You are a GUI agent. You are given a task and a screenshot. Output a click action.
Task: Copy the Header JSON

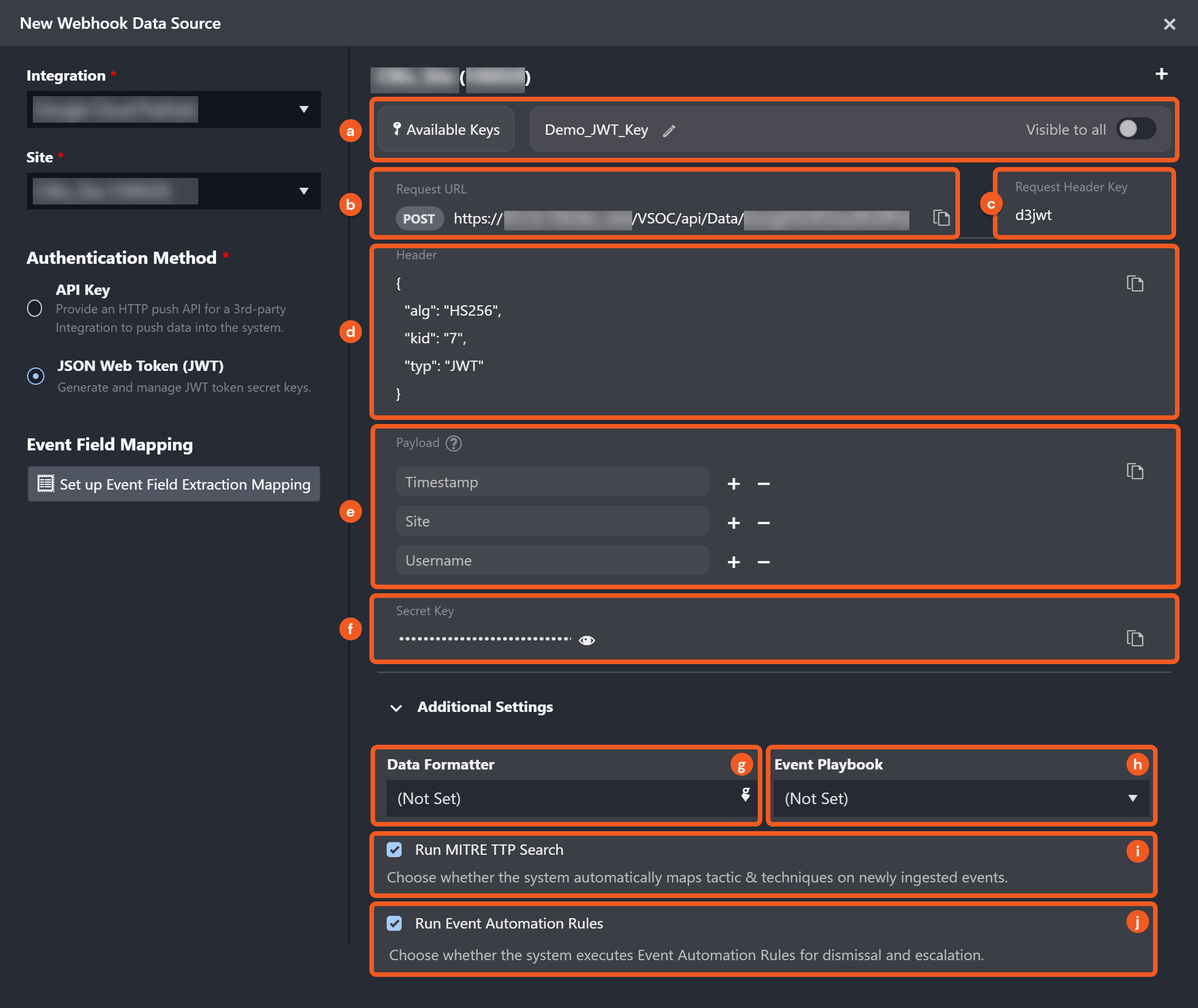coord(1135,283)
